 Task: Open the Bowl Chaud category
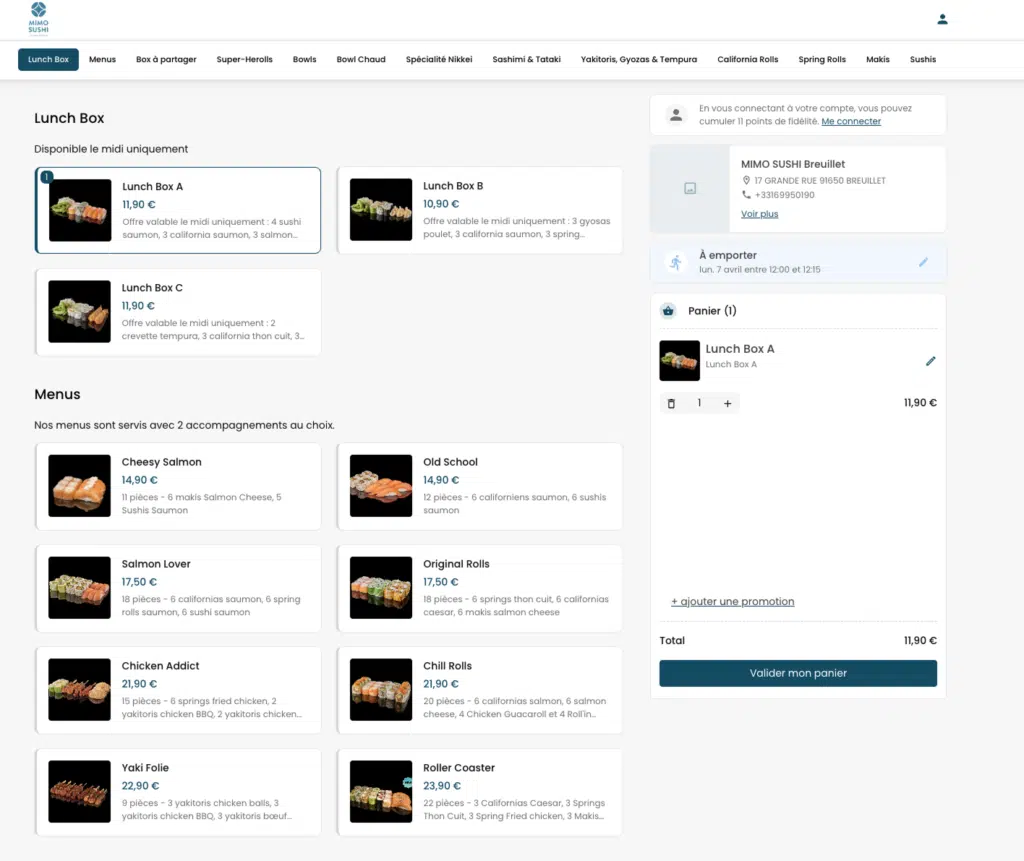point(361,60)
